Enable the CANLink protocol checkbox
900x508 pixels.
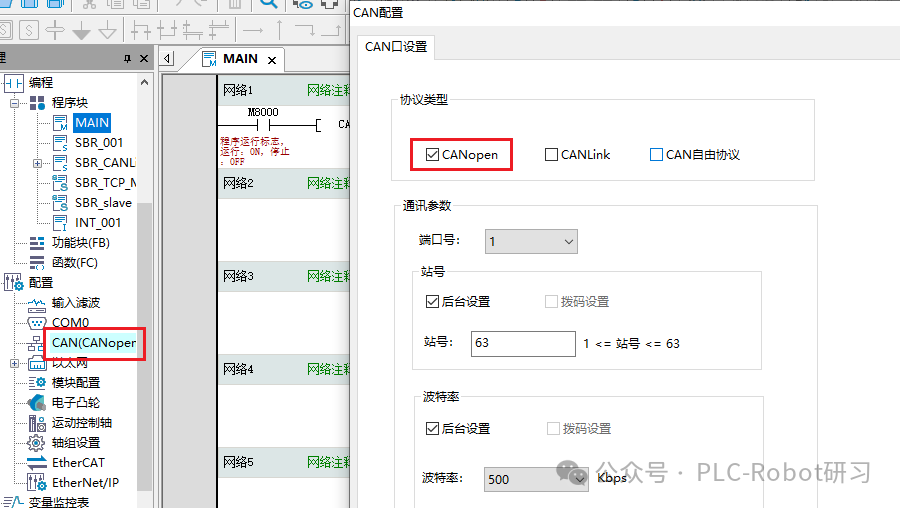551,155
